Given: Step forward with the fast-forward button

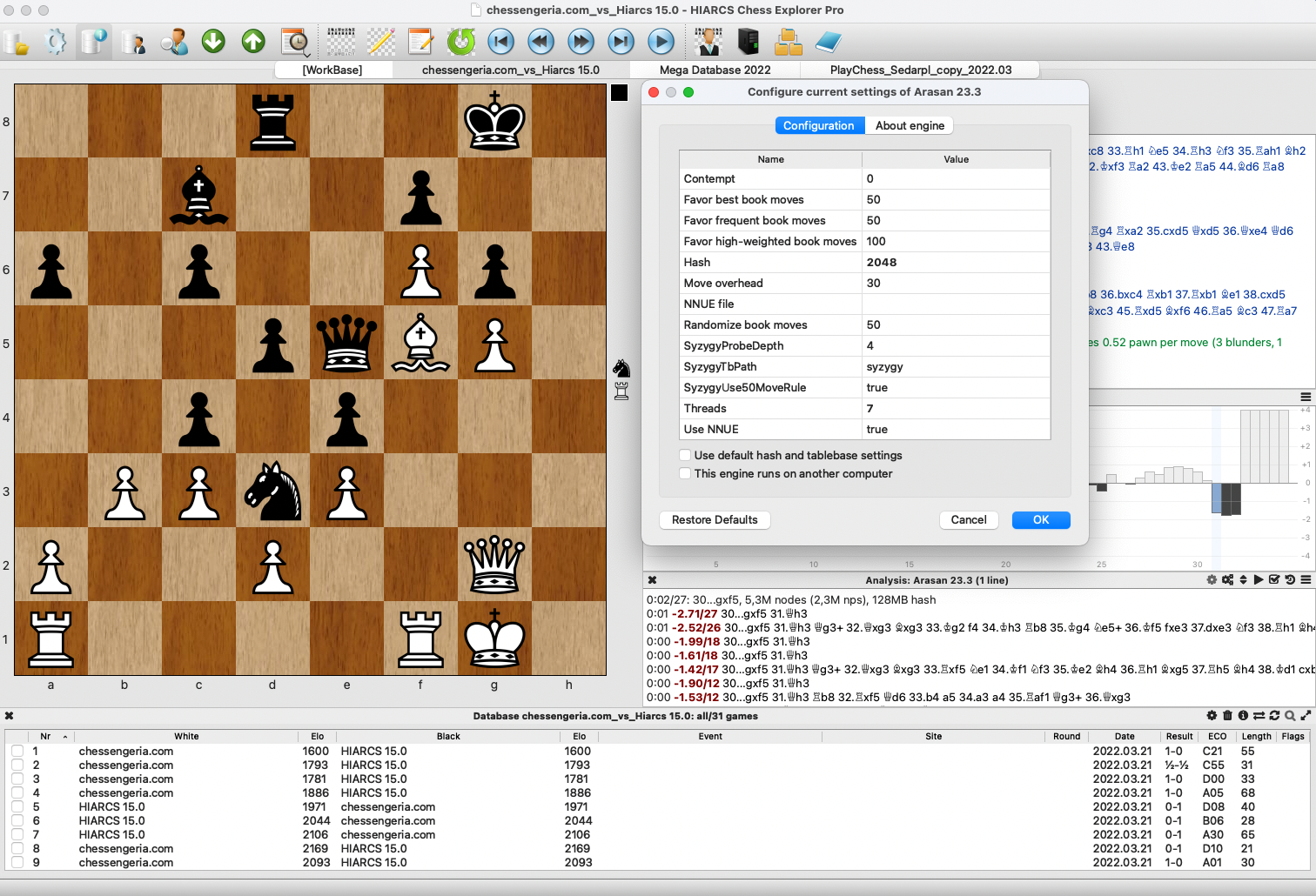Looking at the screenshot, I should (581, 41).
